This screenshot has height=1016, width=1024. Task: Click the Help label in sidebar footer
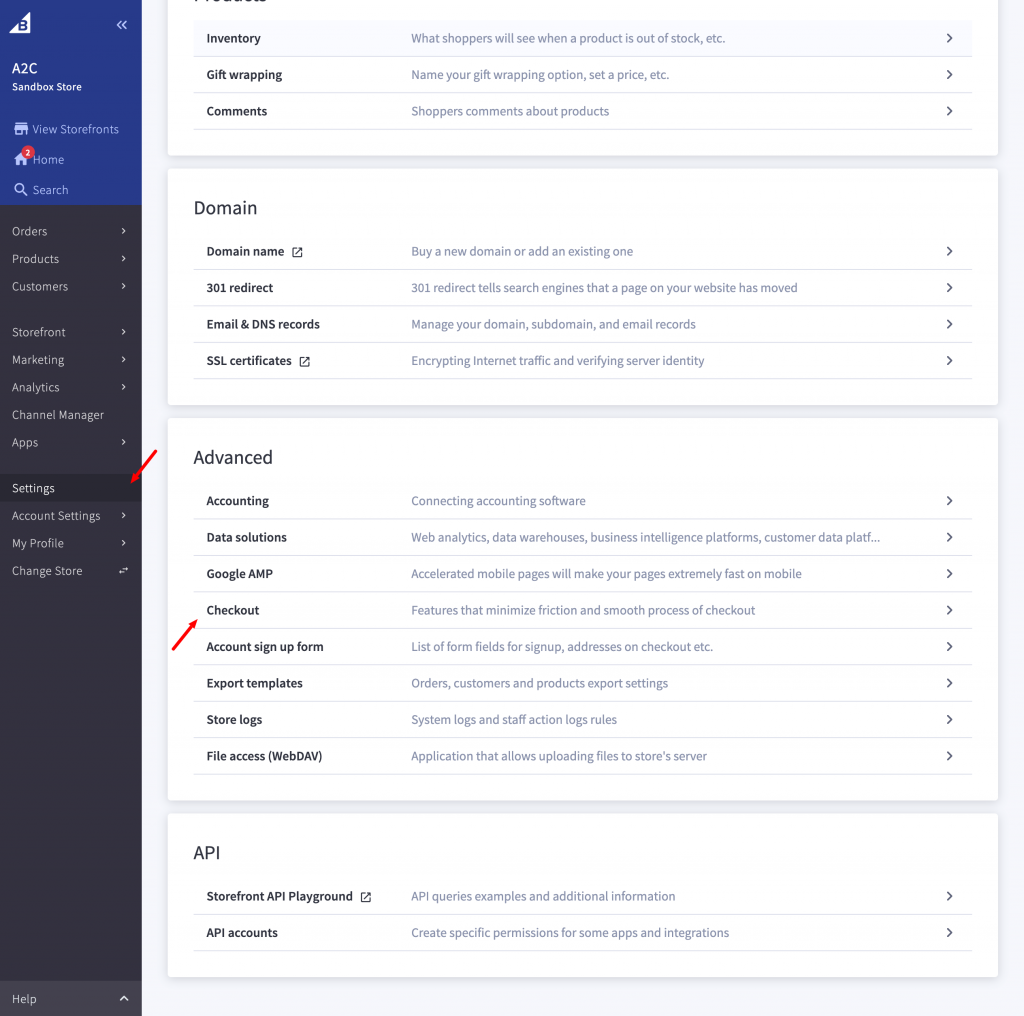tap(24, 999)
